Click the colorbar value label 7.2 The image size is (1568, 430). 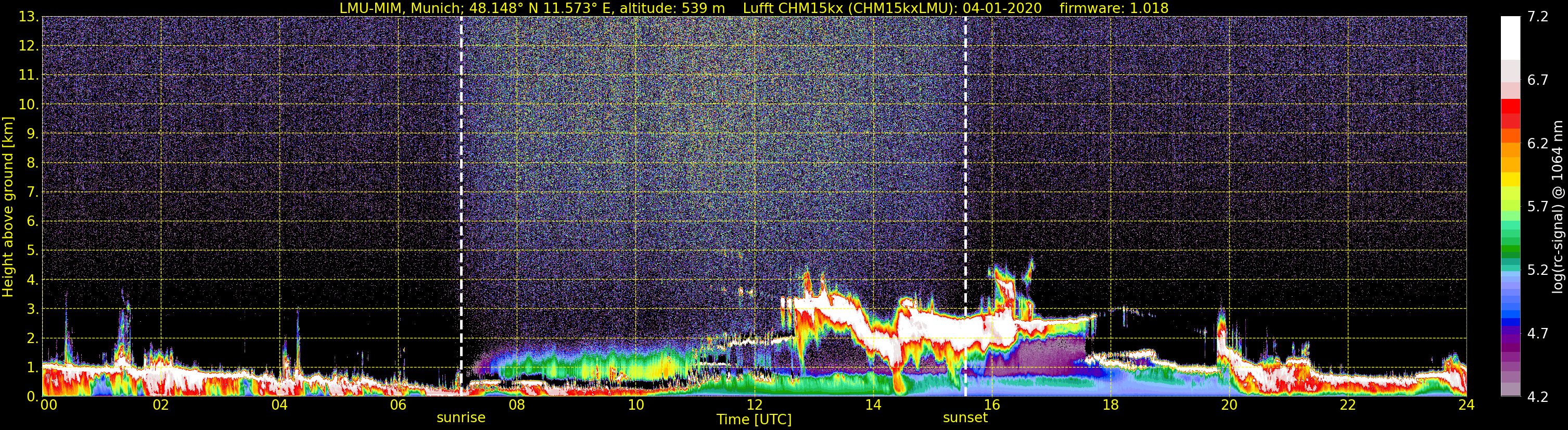[1538, 17]
